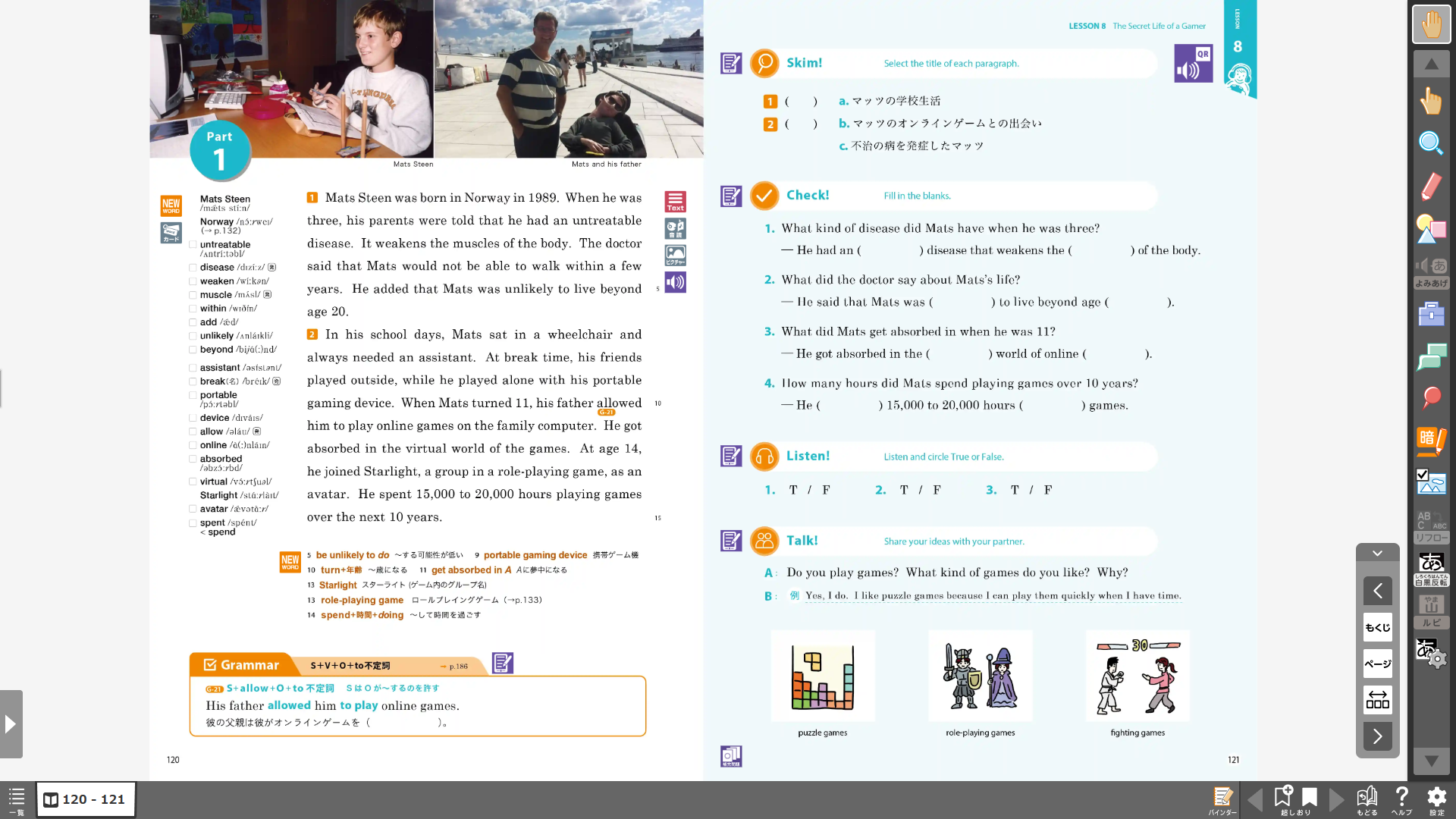Open the ページ page menu
The height and width of the screenshot is (819, 1456).
[x=1377, y=664]
